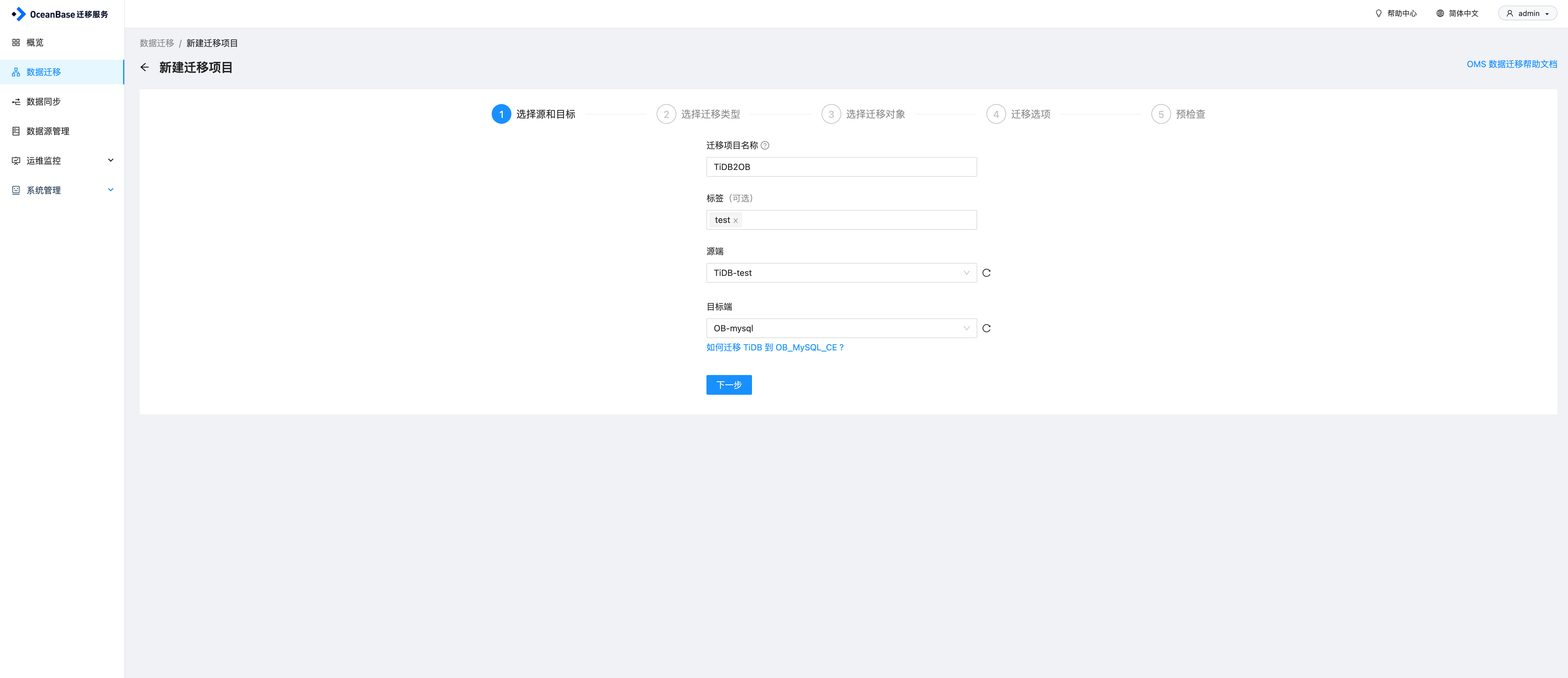The width and height of the screenshot is (1568, 678).
Task: Go to 概览 in sidebar
Action: (35, 42)
